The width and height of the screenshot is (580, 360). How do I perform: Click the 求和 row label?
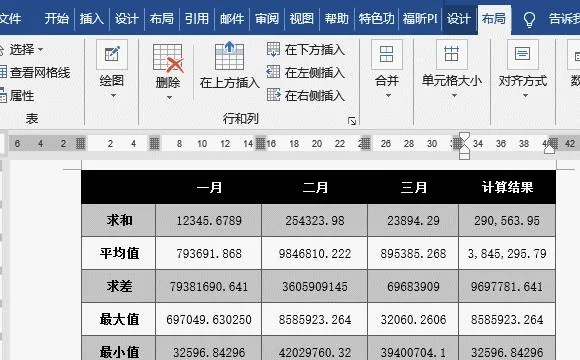pos(119,221)
